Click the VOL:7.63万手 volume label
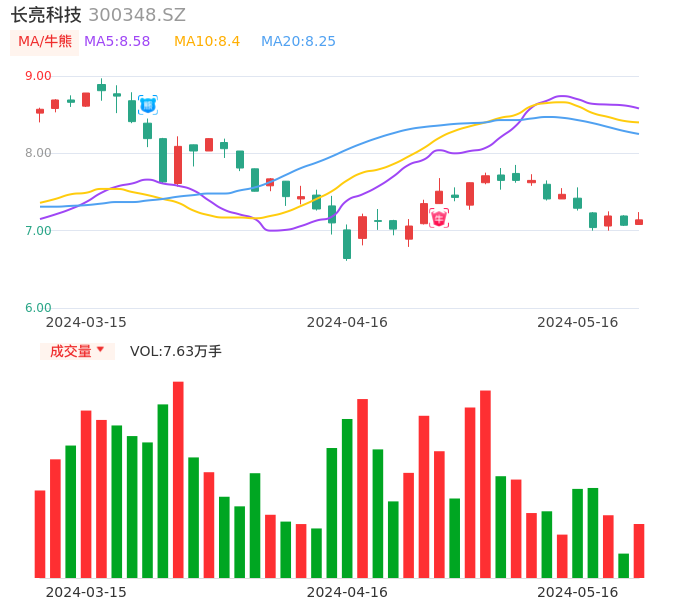The image size is (686, 606). pos(175,351)
